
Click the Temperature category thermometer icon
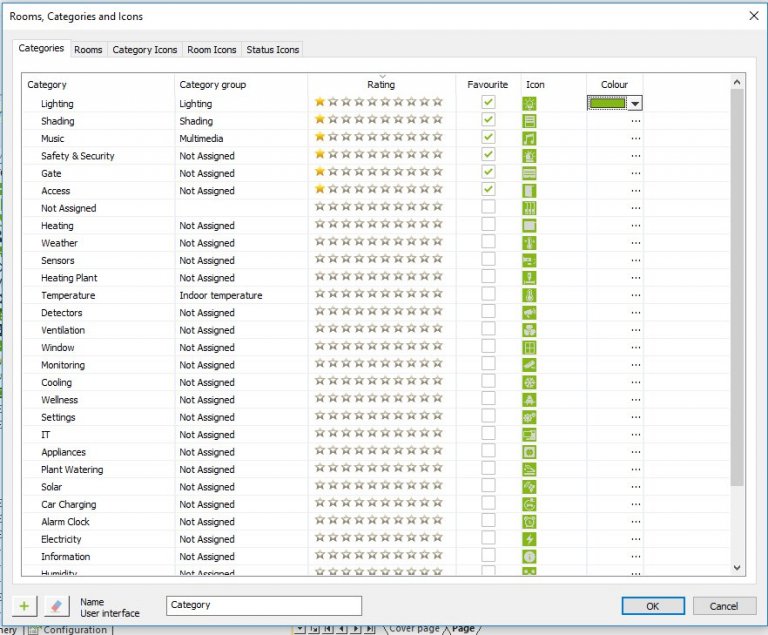pos(530,295)
